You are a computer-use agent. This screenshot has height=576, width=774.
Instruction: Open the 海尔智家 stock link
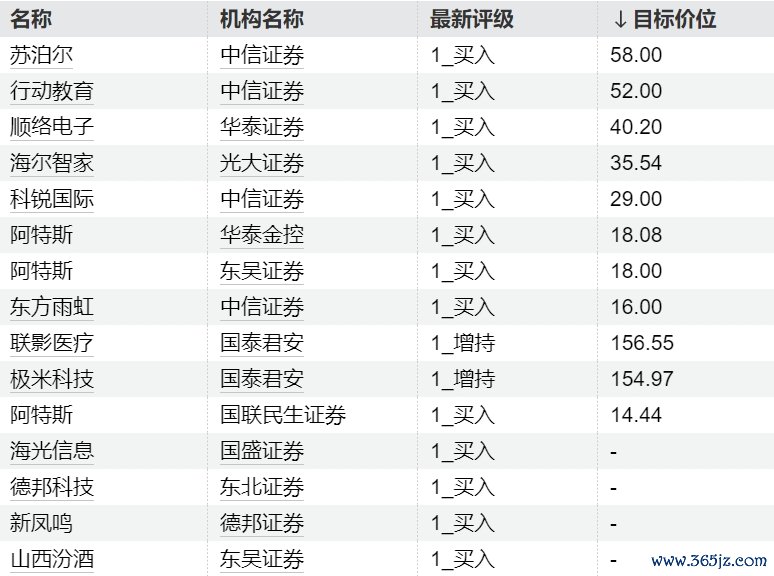(x=51, y=163)
